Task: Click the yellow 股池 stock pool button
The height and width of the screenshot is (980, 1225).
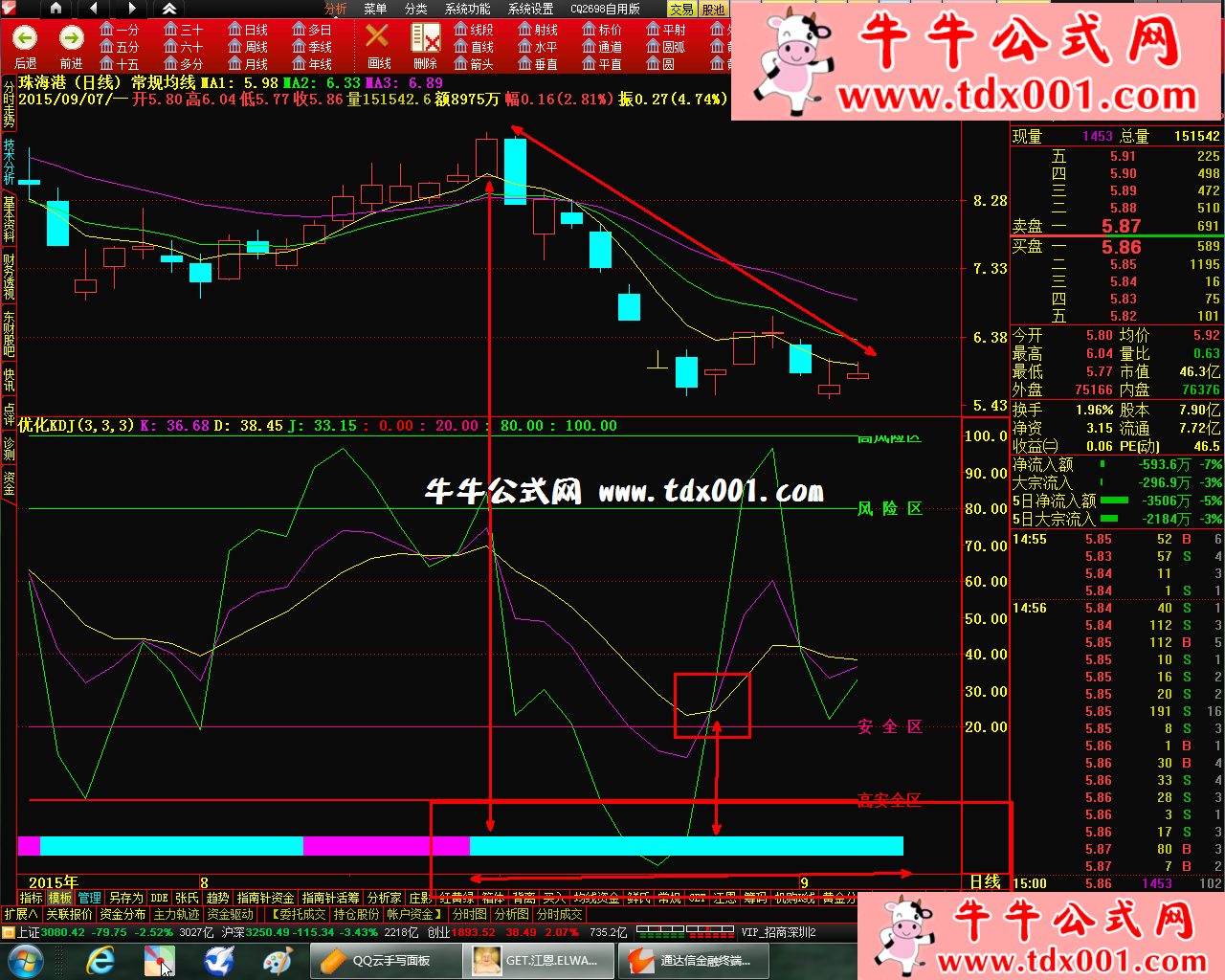Action: pos(713,9)
